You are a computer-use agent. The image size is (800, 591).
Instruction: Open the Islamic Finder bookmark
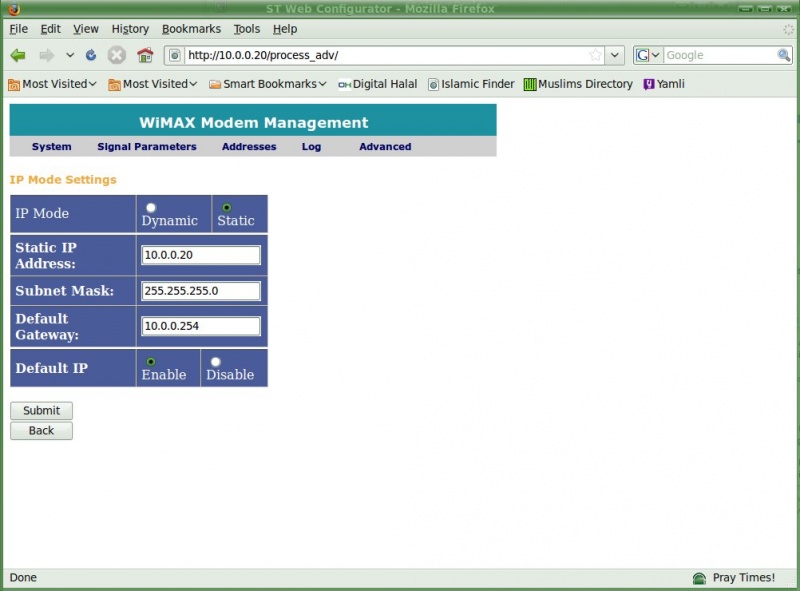coord(471,84)
